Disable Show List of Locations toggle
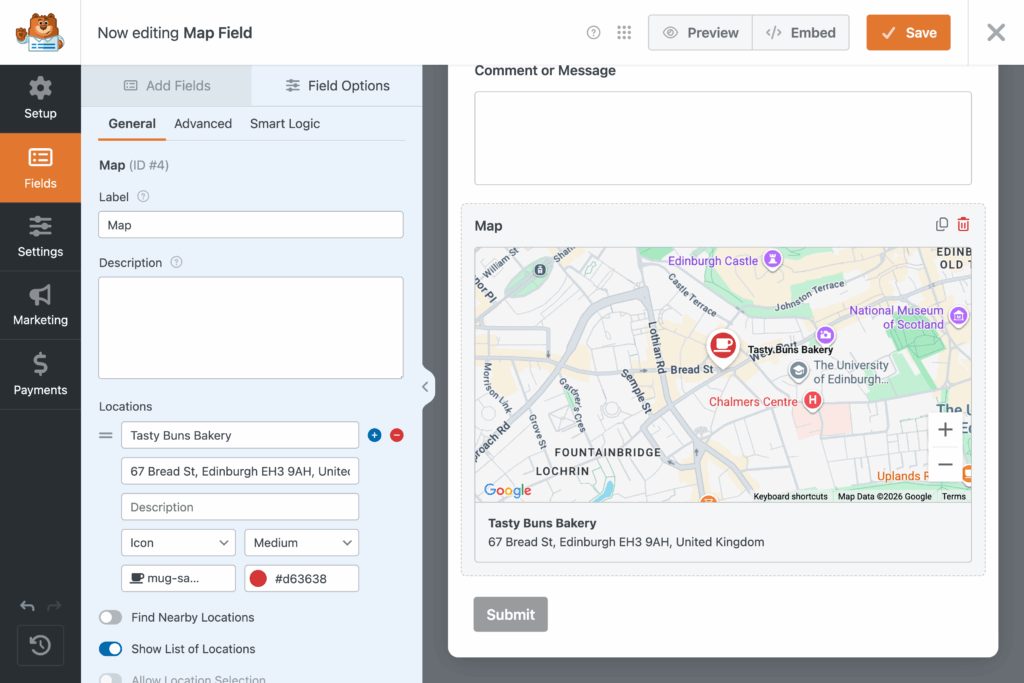The width and height of the screenshot is (1024, 683). point(111,649)
